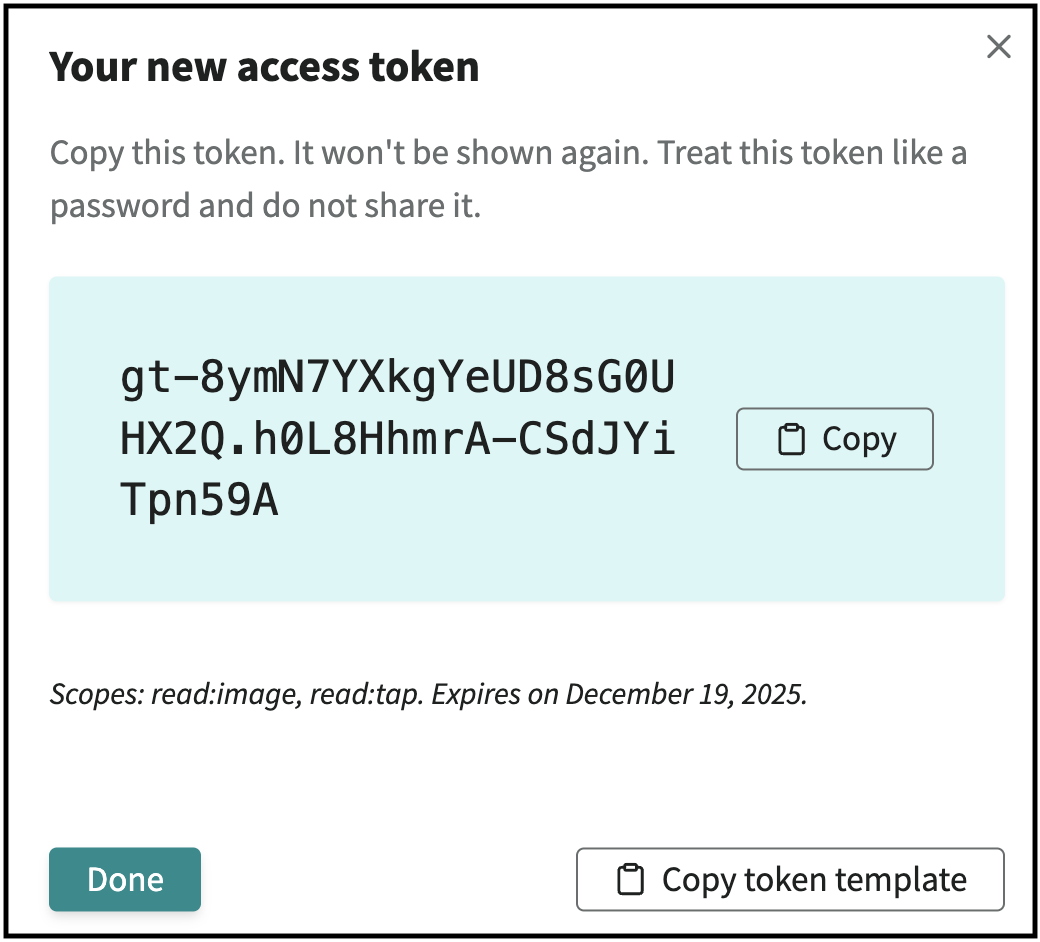Click the "Your new access token" heading
Image resolution: width=1040 pixels, height=942 pixels.
264,67
